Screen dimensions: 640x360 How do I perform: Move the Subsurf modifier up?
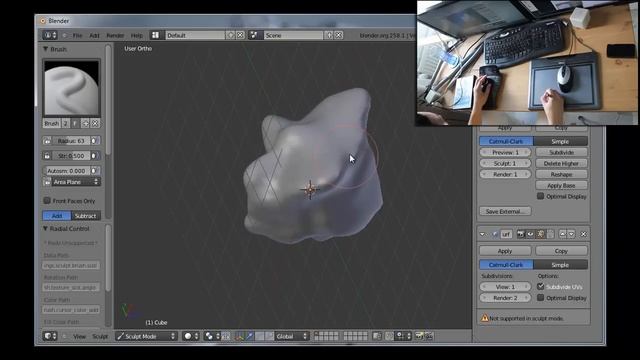pos(562,234)
